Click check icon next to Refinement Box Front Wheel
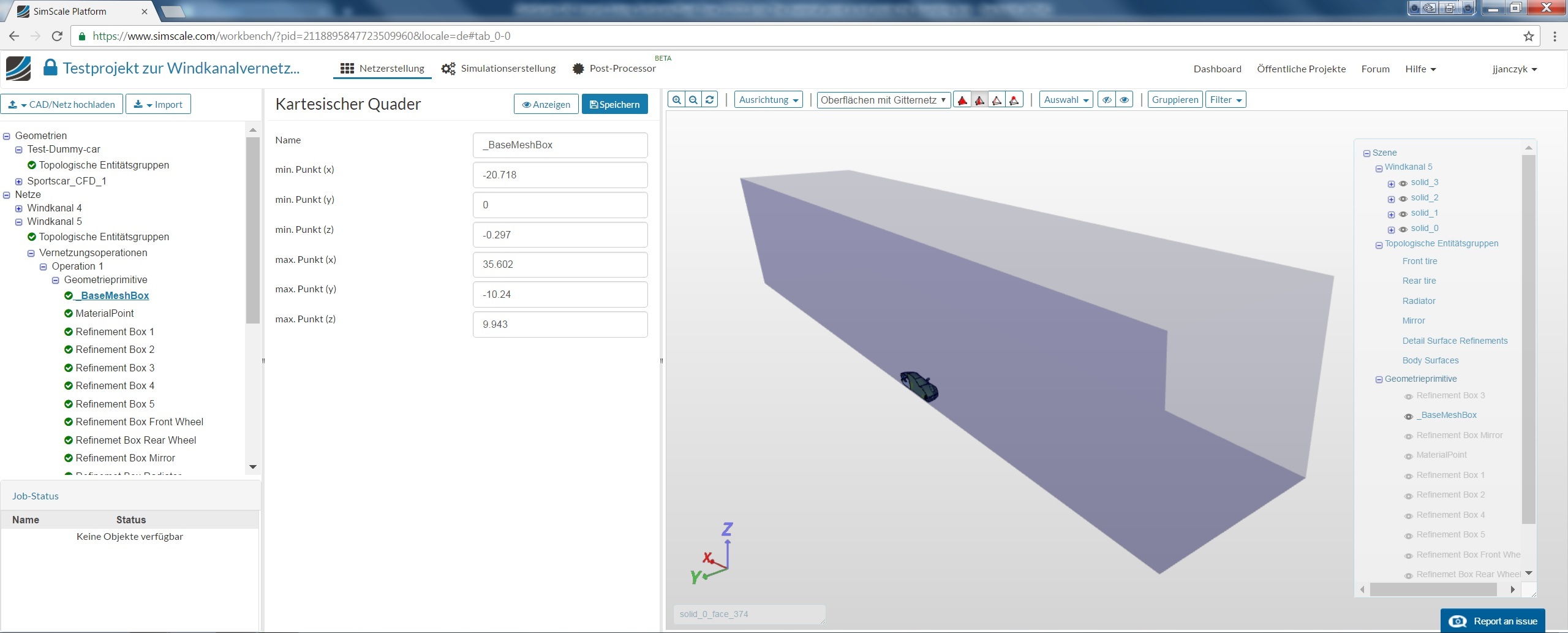The height and width of the screenshot is (633, 1568). (69, 422)
